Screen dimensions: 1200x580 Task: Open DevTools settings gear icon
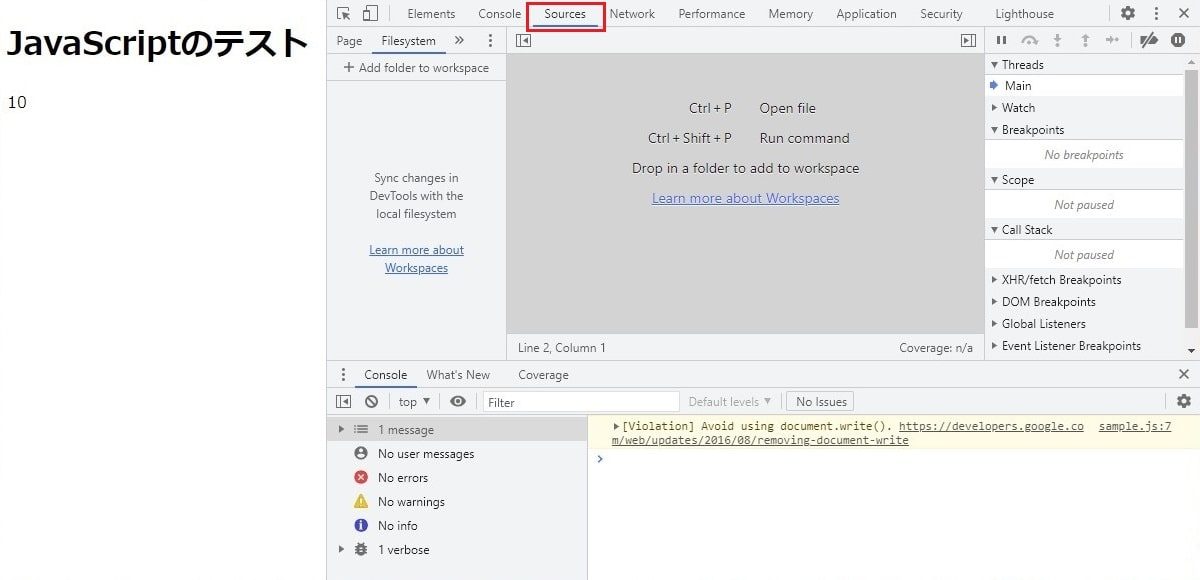[x=1127, y=14]
